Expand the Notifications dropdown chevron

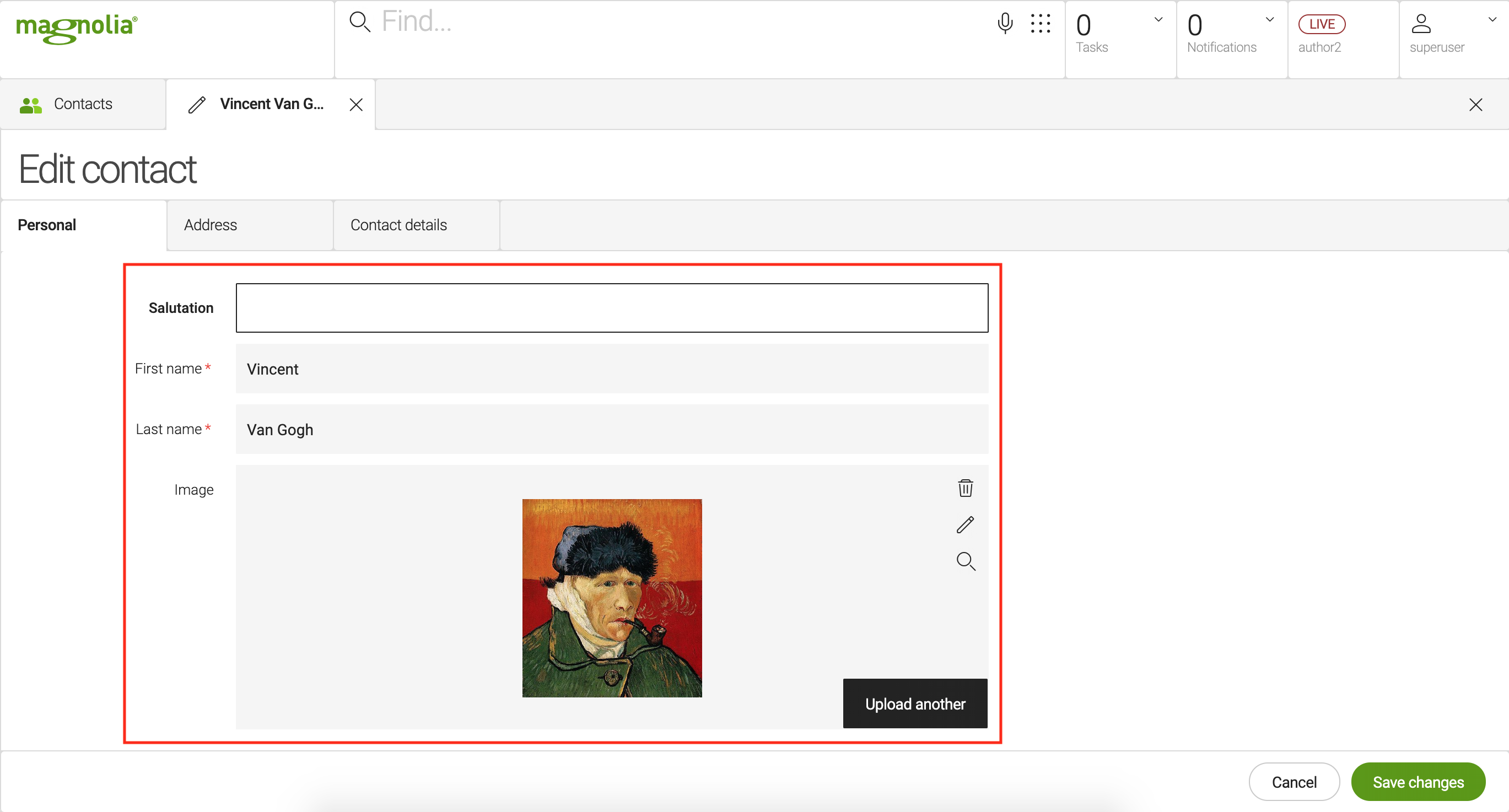(x=1269, y=19)
